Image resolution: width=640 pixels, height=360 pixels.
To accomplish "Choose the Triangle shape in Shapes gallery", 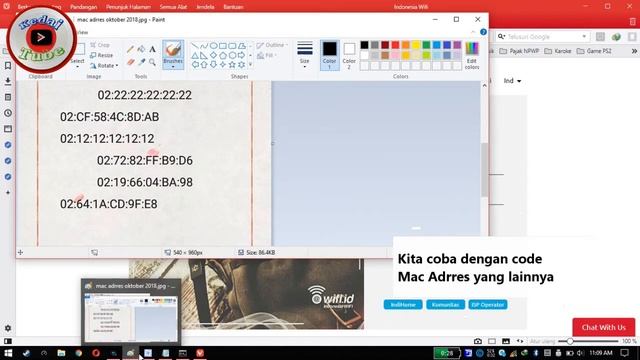I will (195, 55).
